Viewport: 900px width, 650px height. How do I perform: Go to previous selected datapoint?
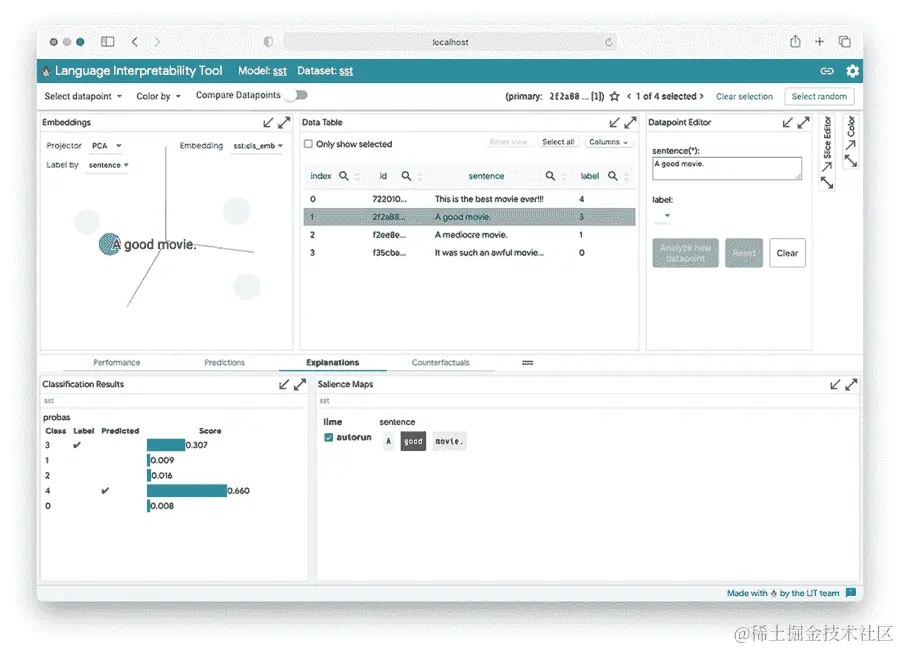[629, 96]
